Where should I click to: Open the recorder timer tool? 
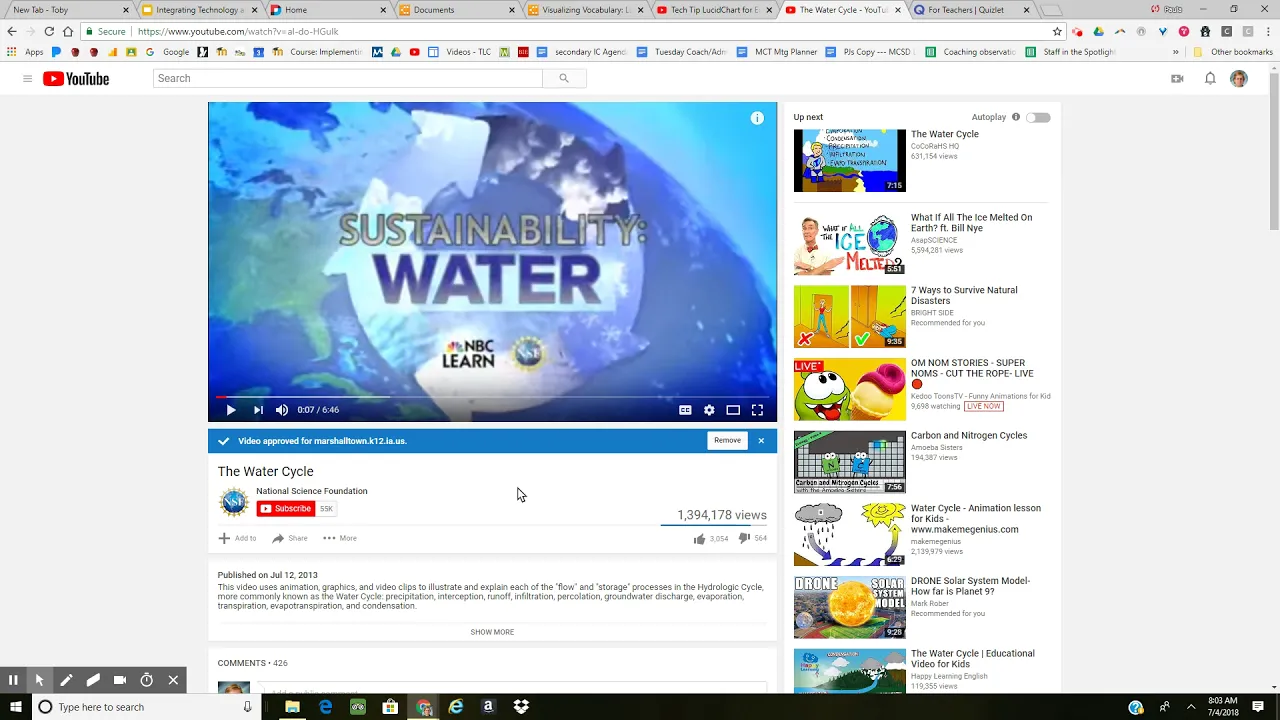click(x=146, y=680)
